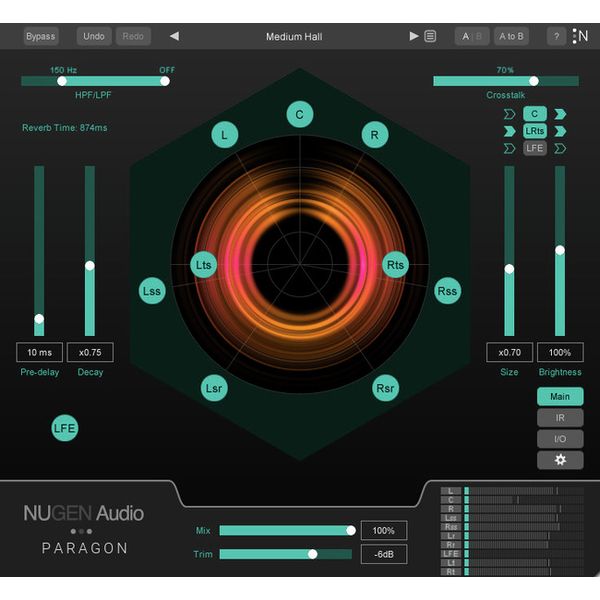Click the Rsr channel node
Screen dimensions: 600x600
385,388
